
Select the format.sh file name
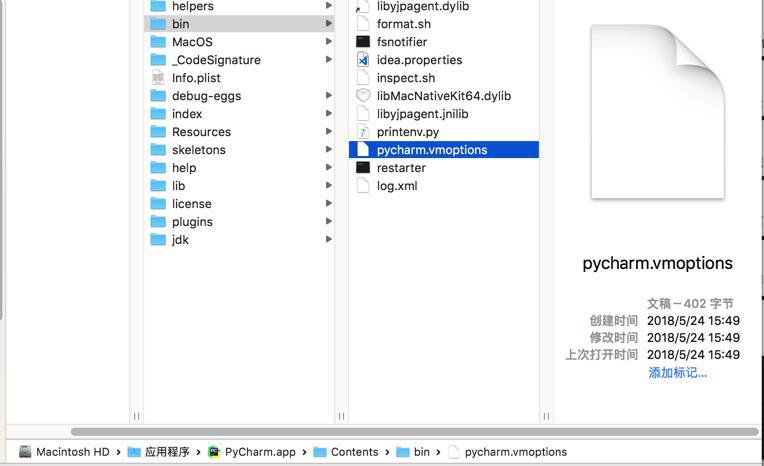pos(403,24)
